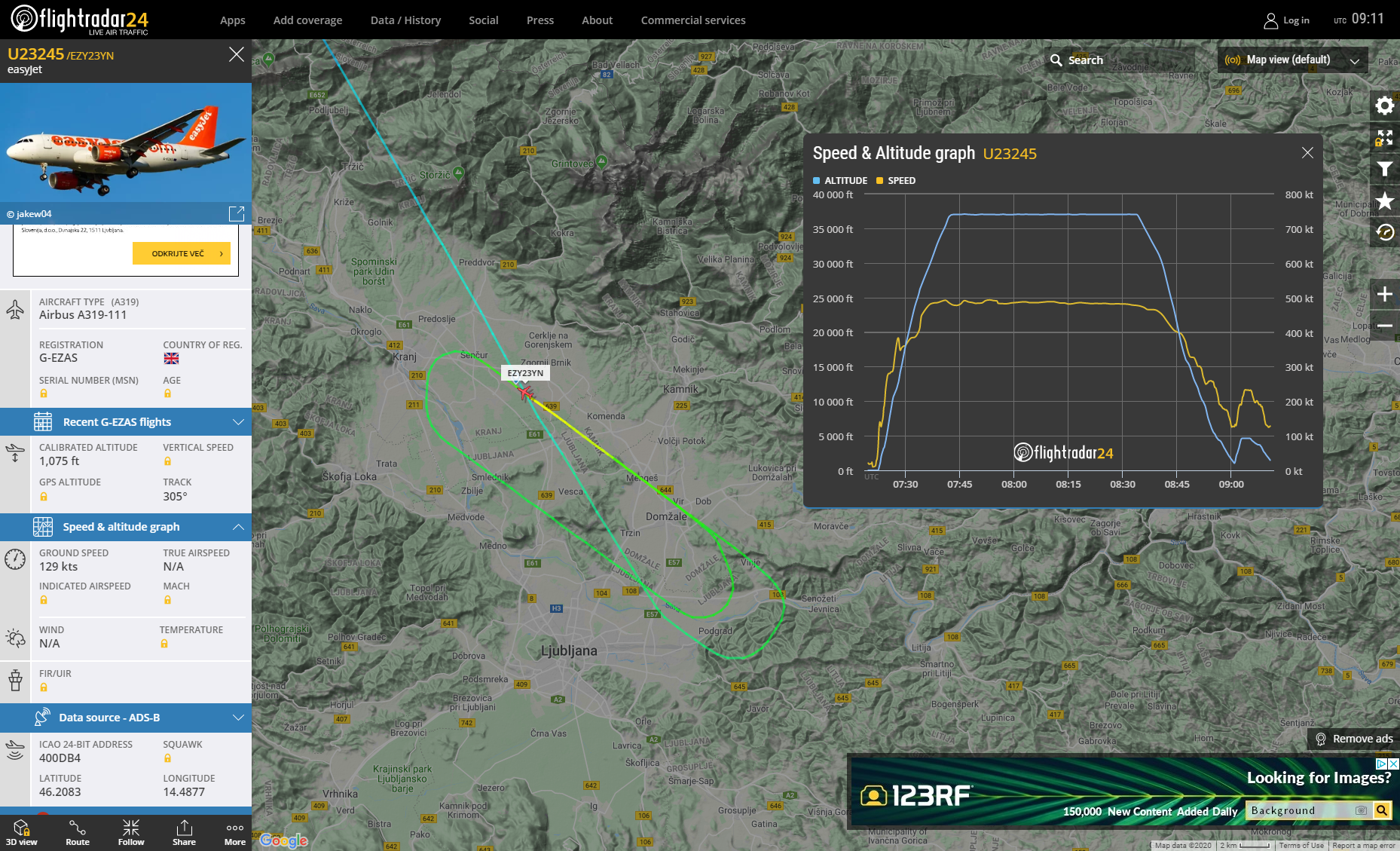Click the registration G-EZAS

pyautogui.click(x=58, y=358)
